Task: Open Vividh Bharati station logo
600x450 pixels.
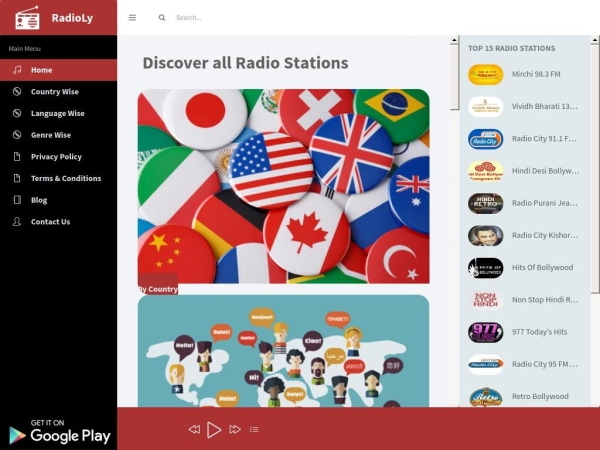Action: click(x=486, y=106)
